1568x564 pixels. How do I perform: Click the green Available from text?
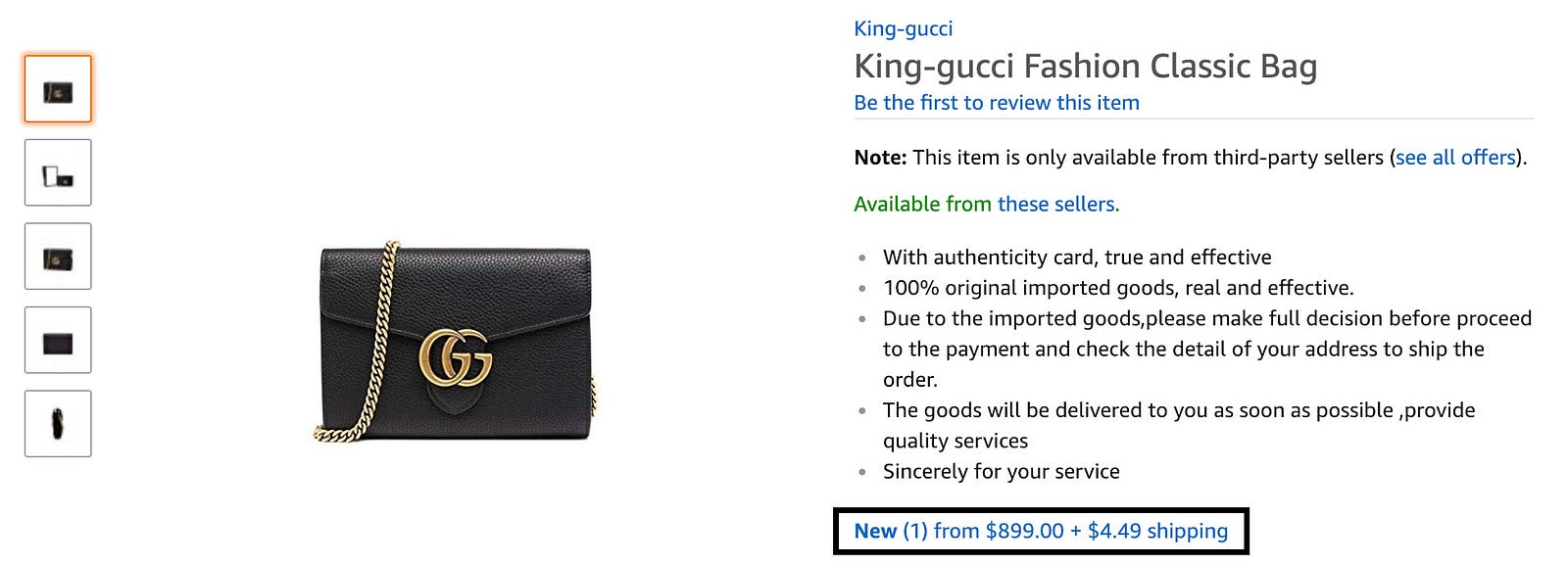point(922,204)
